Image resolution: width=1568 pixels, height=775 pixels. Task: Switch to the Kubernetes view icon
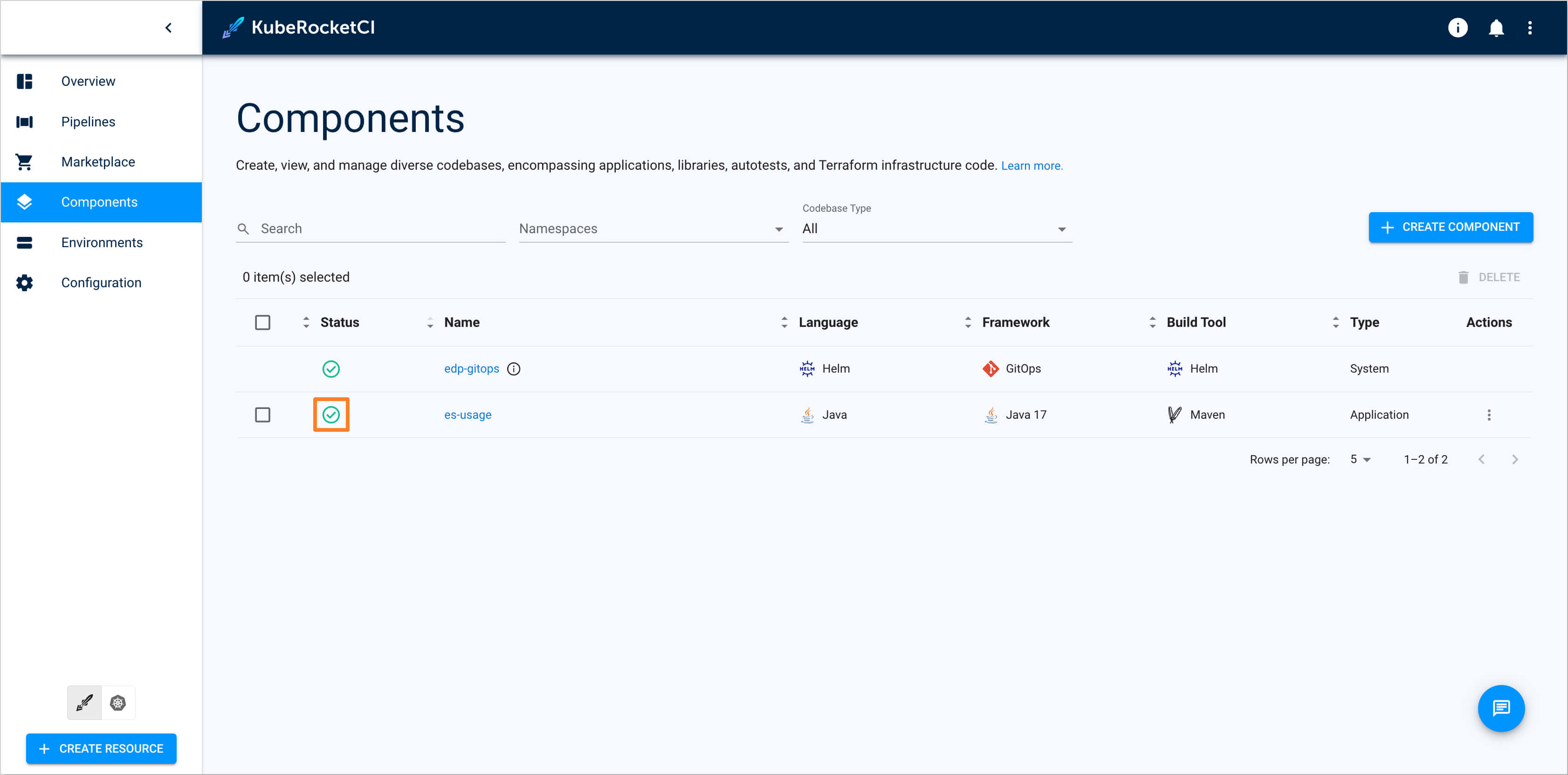tap(117, 703)
